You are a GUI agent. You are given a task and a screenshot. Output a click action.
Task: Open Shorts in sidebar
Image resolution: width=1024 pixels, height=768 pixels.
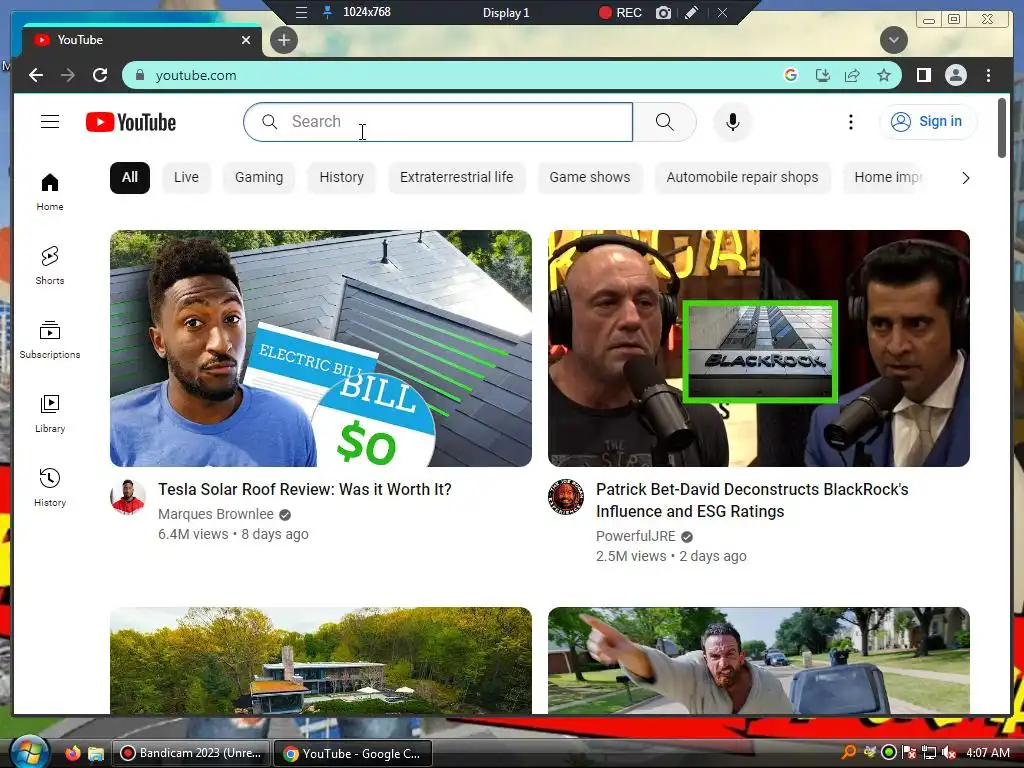(x=50, y=266)
